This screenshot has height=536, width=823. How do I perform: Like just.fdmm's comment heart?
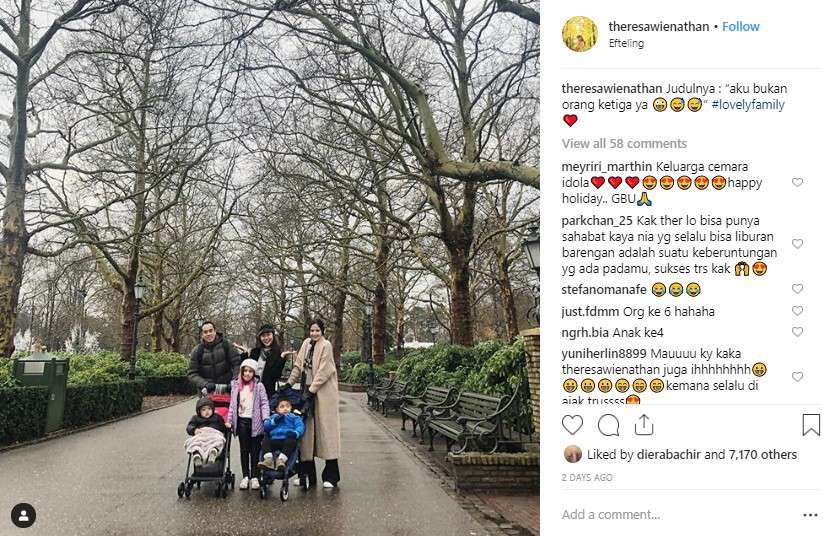coord(797,311)
